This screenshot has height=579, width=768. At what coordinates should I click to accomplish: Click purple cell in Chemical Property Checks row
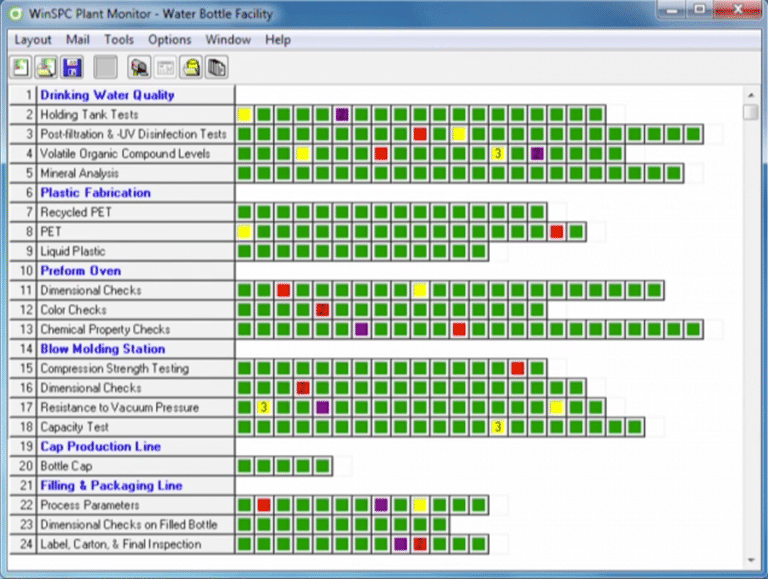click(361, 329)
